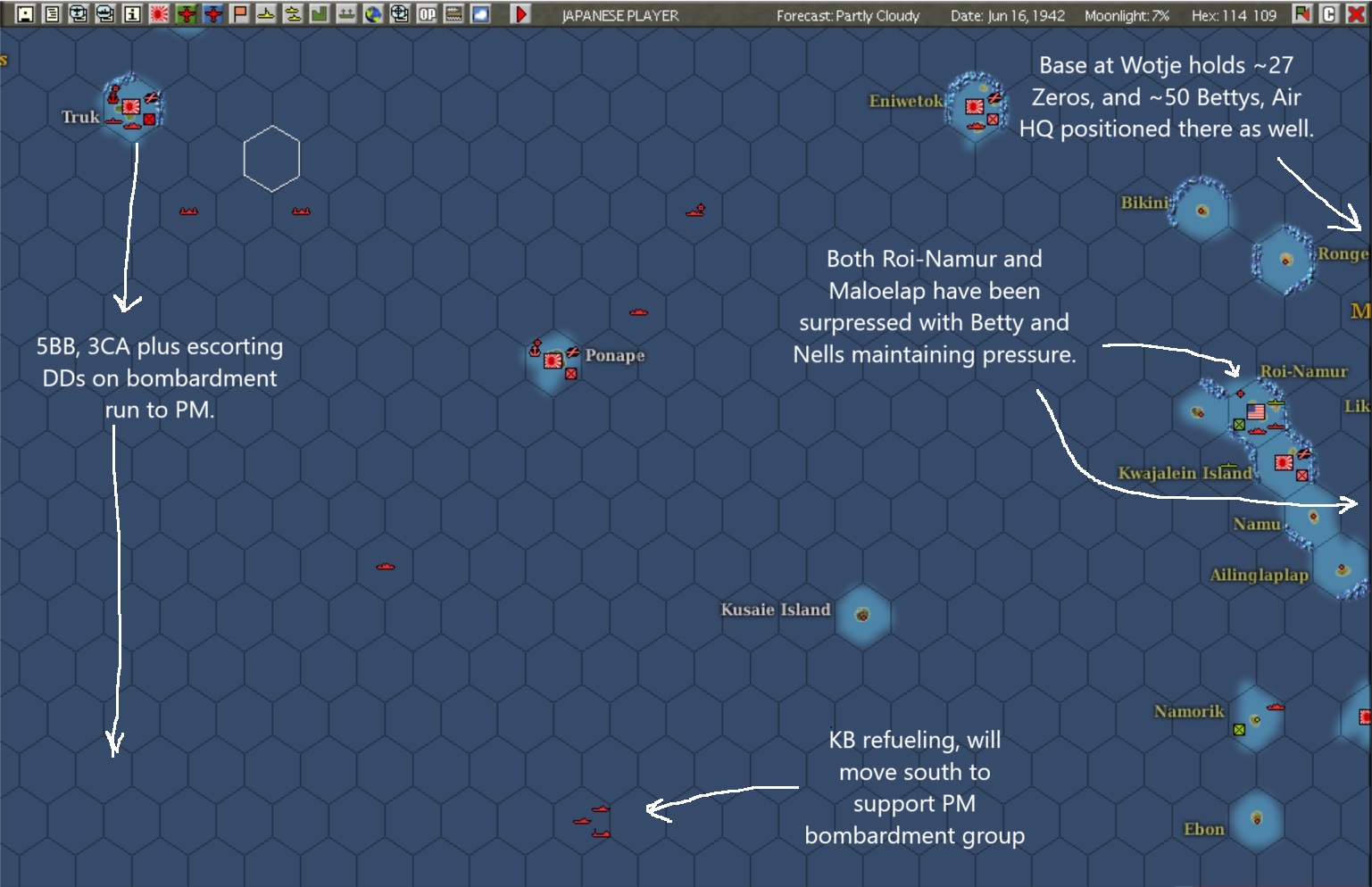The image size is (1372, 887).
Task: Click the 'Moonlight: 7%' status text
Action: 1127,15
